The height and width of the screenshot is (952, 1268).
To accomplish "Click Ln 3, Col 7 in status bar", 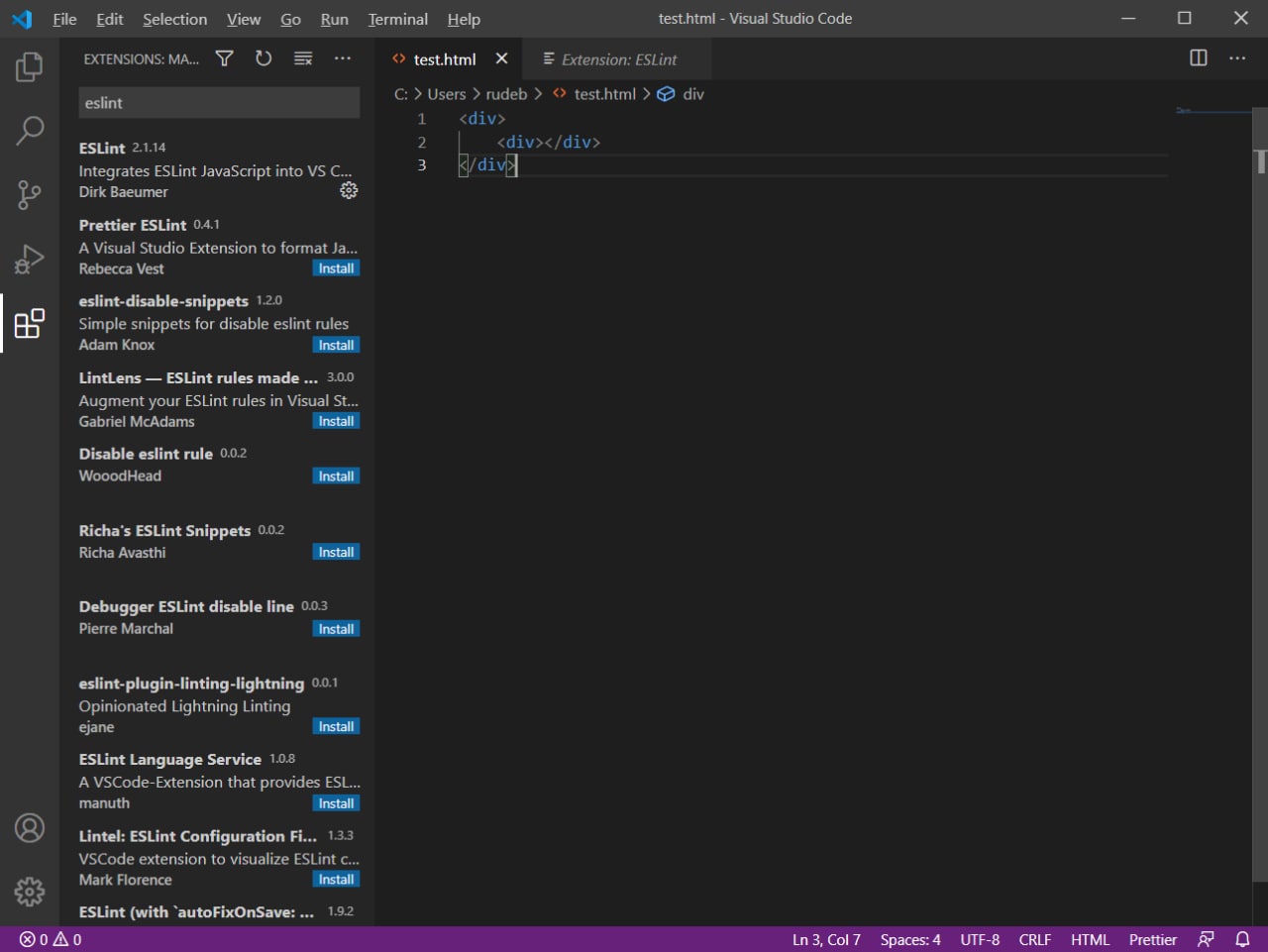I will coord(826,939).
